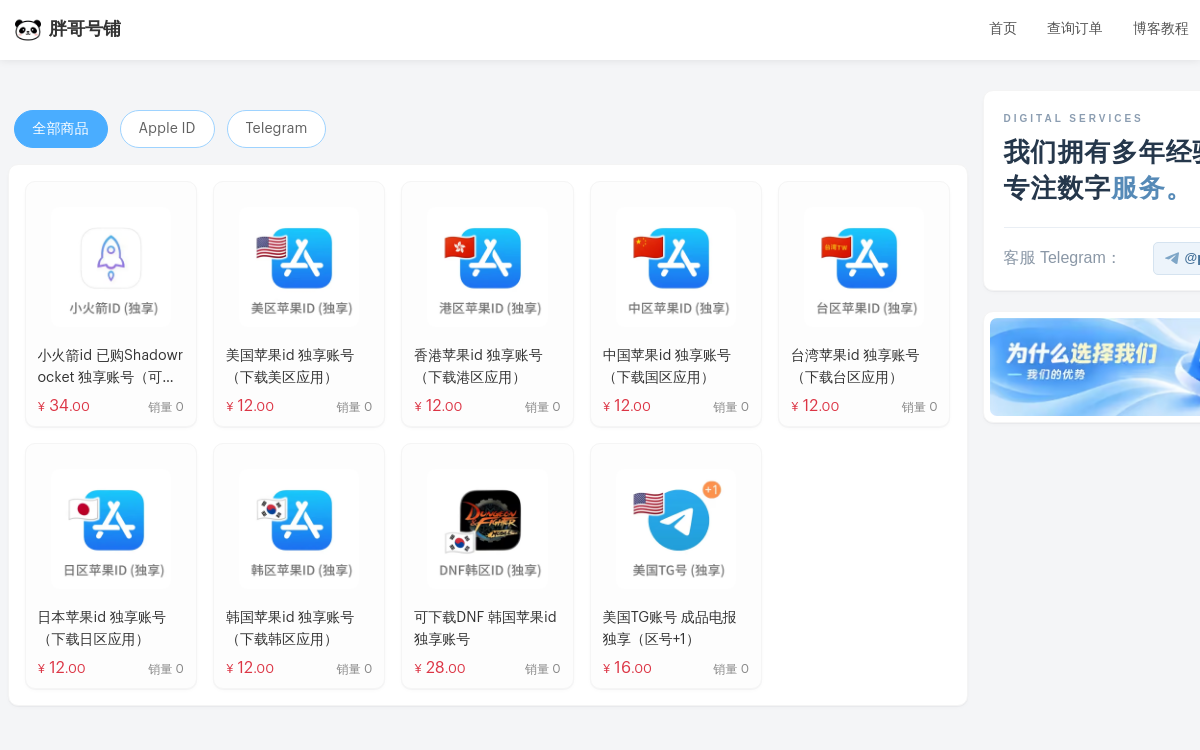The height and width of the screenshot is (750, 1200).
Task: Open 韩国苹果id 独享账号 product title
Action: pyautogui.click(x=290, y=628)
